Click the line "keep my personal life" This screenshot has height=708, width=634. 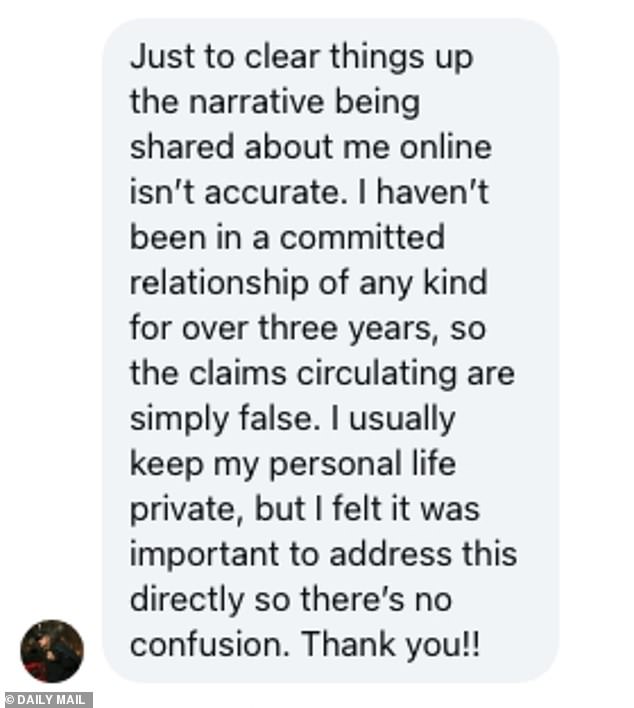292,463
